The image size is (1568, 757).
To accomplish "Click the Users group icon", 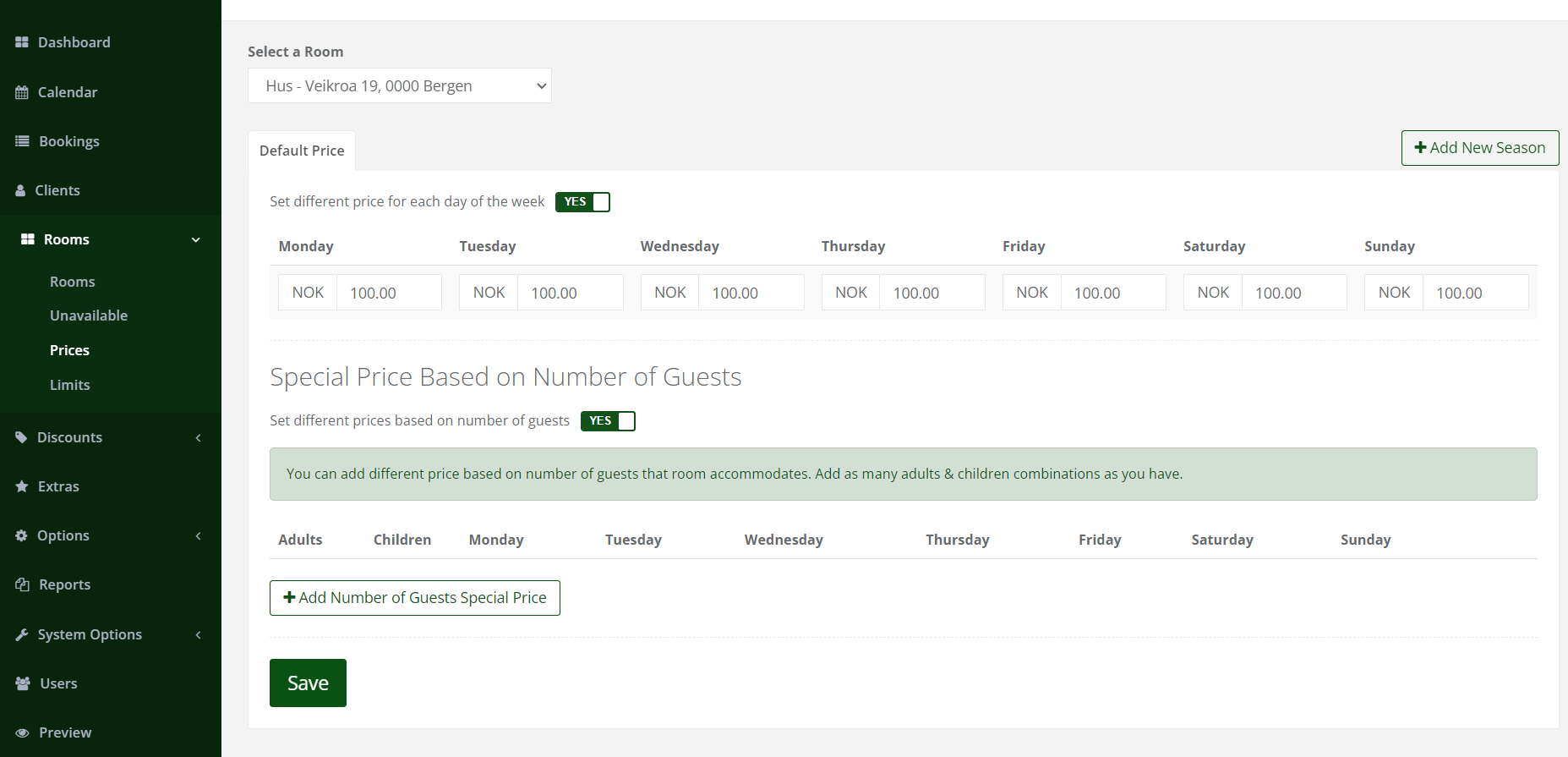I will pos(23,683).
